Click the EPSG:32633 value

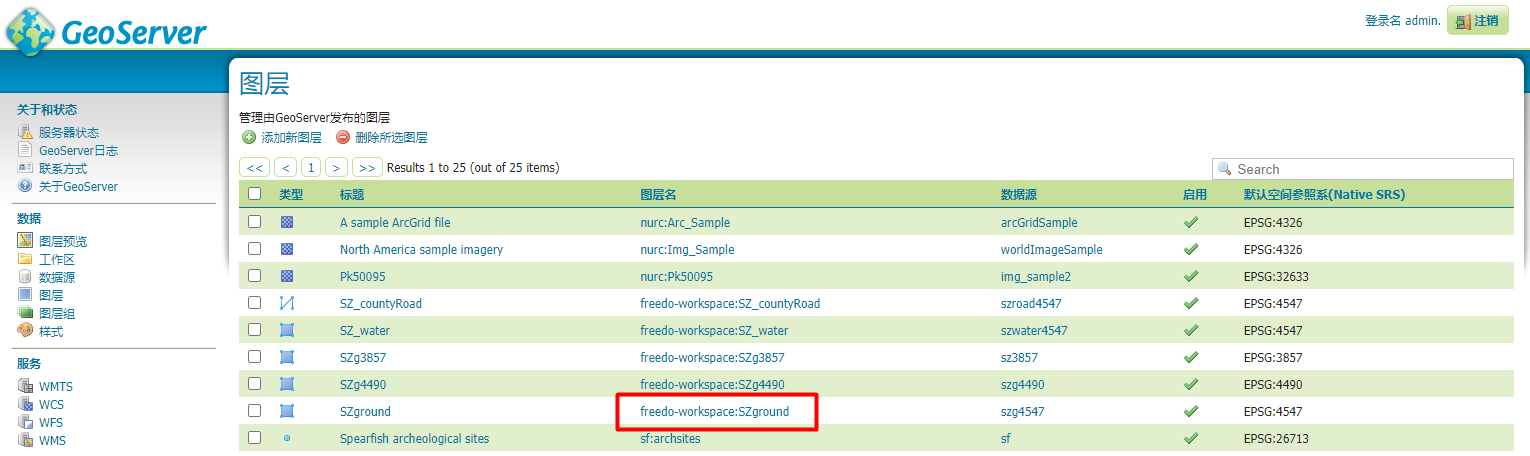point(1276,276)
